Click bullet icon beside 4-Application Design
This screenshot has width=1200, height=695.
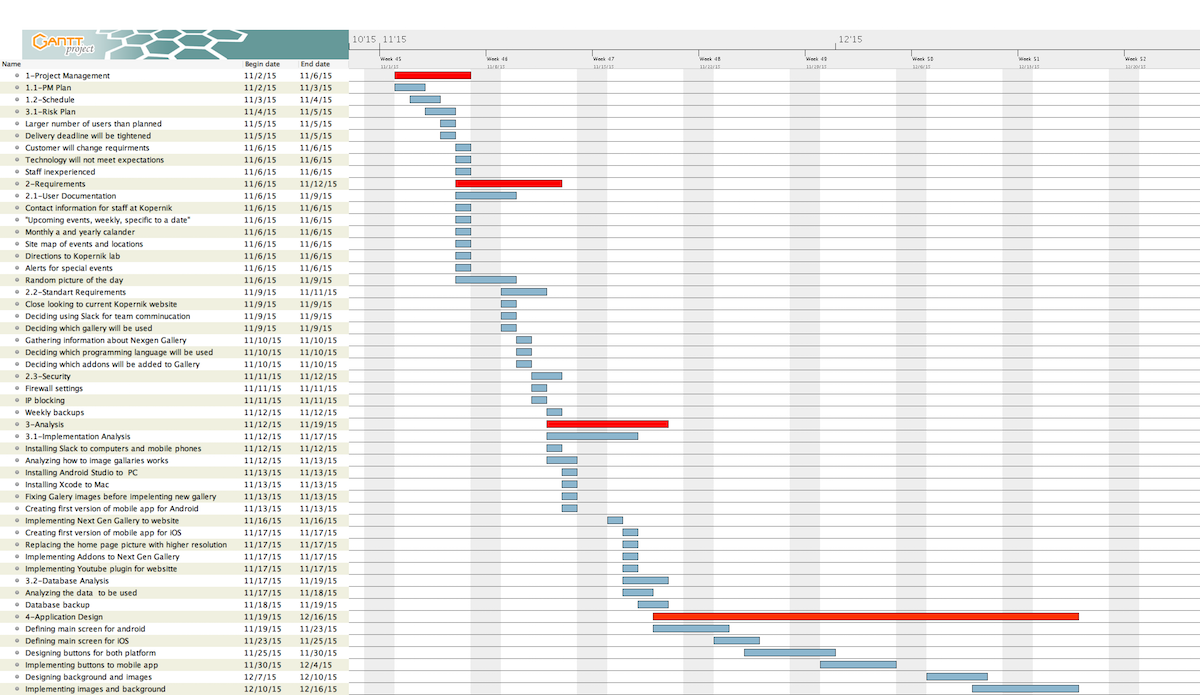16,617
